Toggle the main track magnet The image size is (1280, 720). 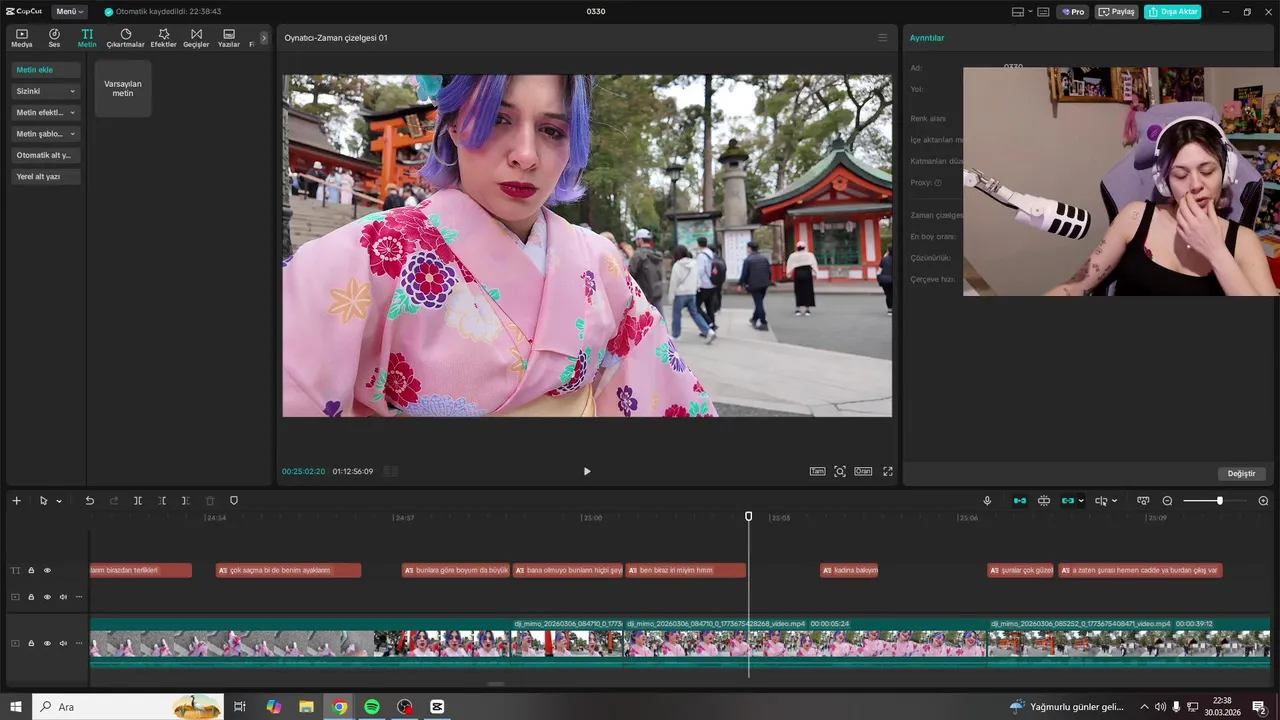(x=1019, y=501)
